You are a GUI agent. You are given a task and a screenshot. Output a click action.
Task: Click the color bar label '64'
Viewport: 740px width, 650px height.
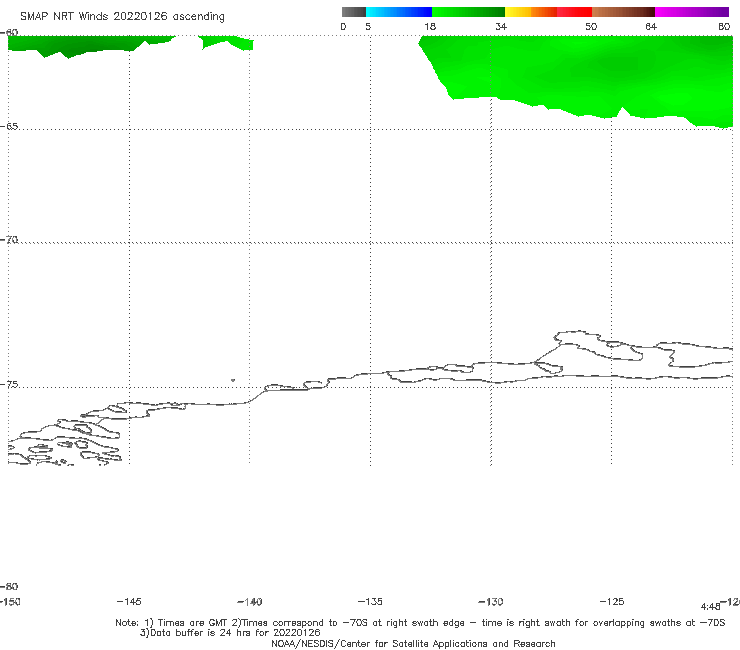651,26
